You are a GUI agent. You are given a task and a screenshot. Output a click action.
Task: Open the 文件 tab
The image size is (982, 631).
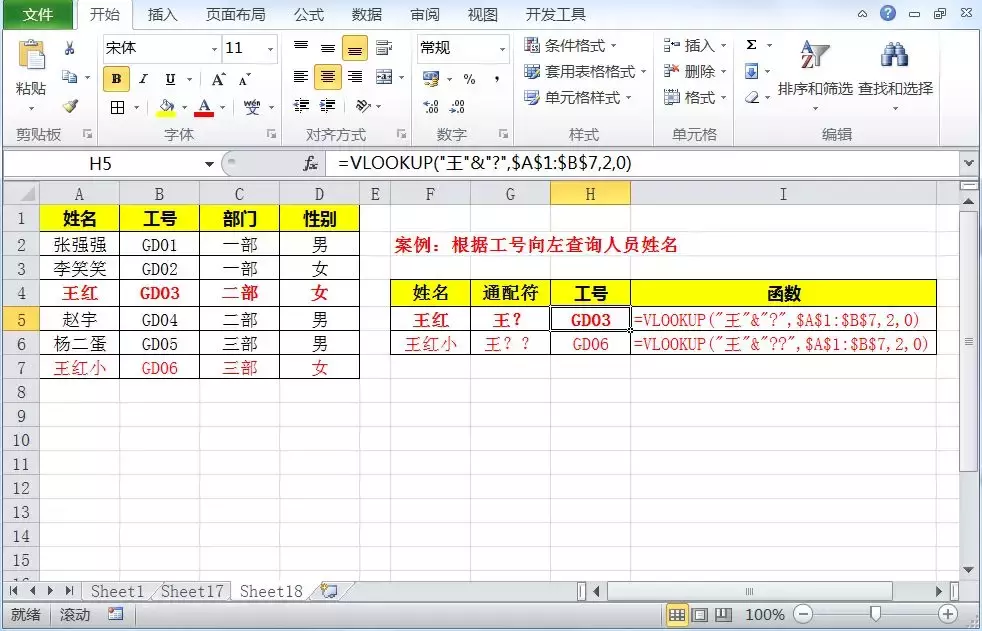click(x=38, y=14)
